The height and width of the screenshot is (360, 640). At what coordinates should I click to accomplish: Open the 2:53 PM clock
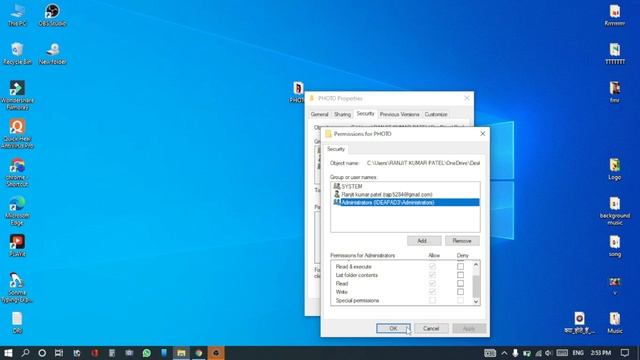tap(601, 353)
